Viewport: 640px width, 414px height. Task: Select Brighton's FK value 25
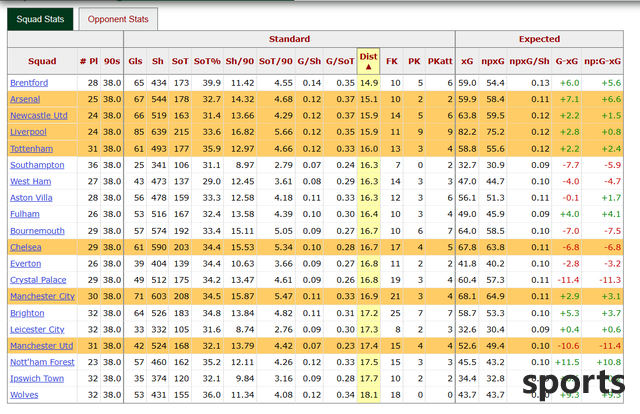coord(395,313)
